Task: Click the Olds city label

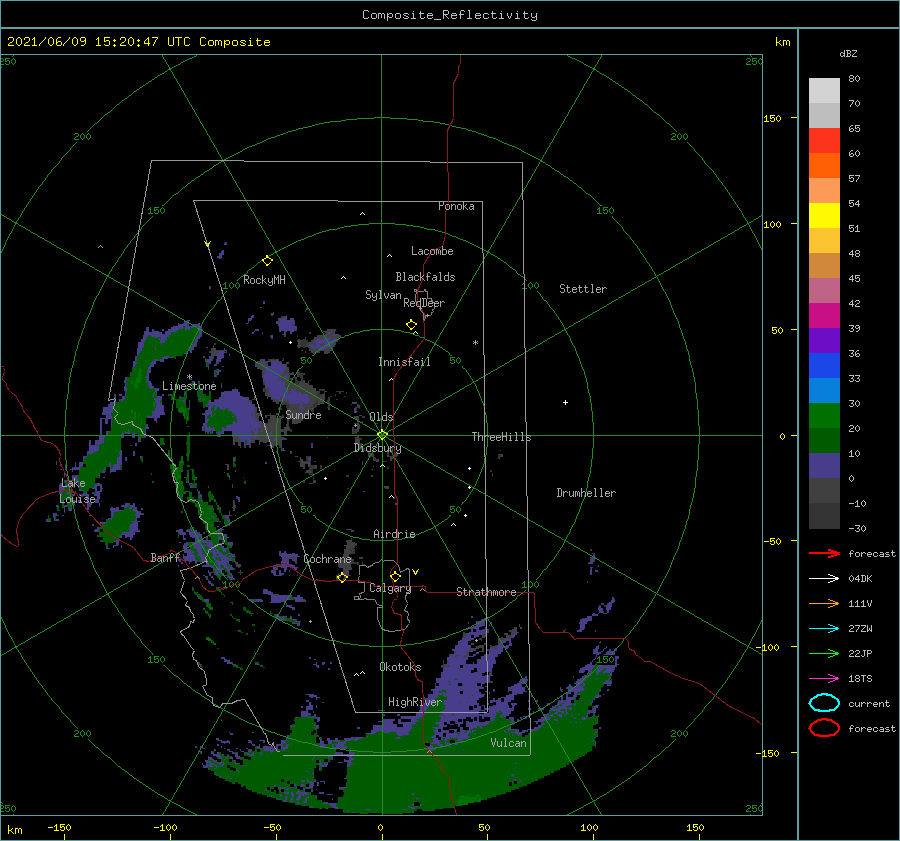Action: (x=381, y=417)
